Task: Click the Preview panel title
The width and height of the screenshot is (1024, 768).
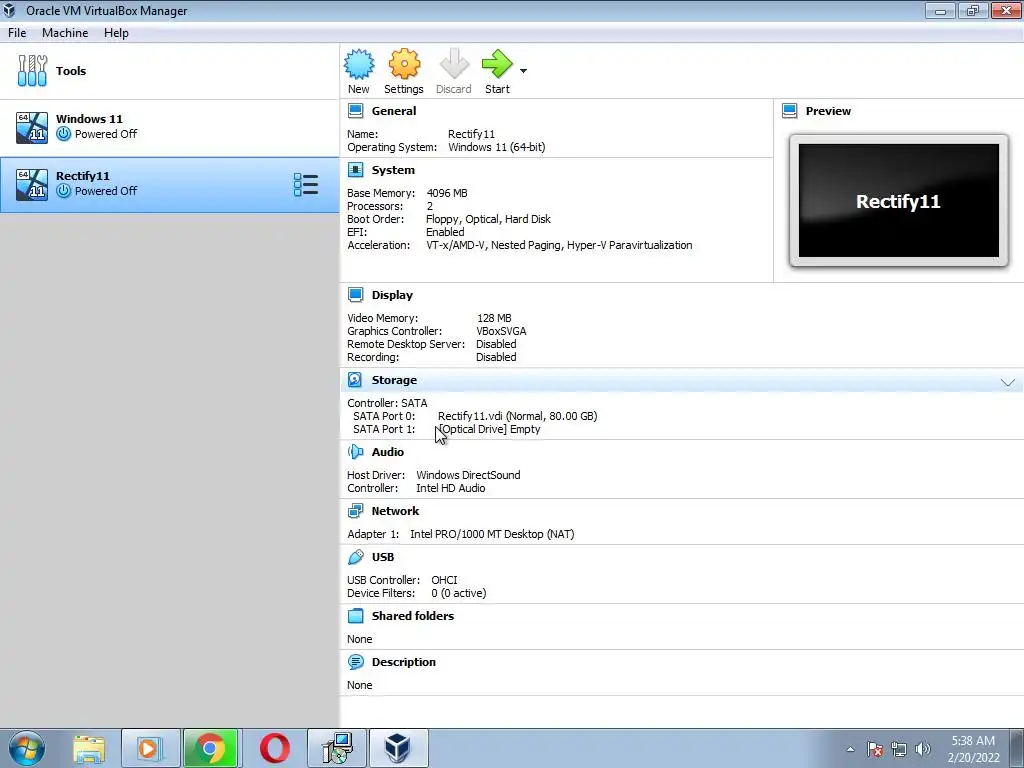Action: point(828,111)
